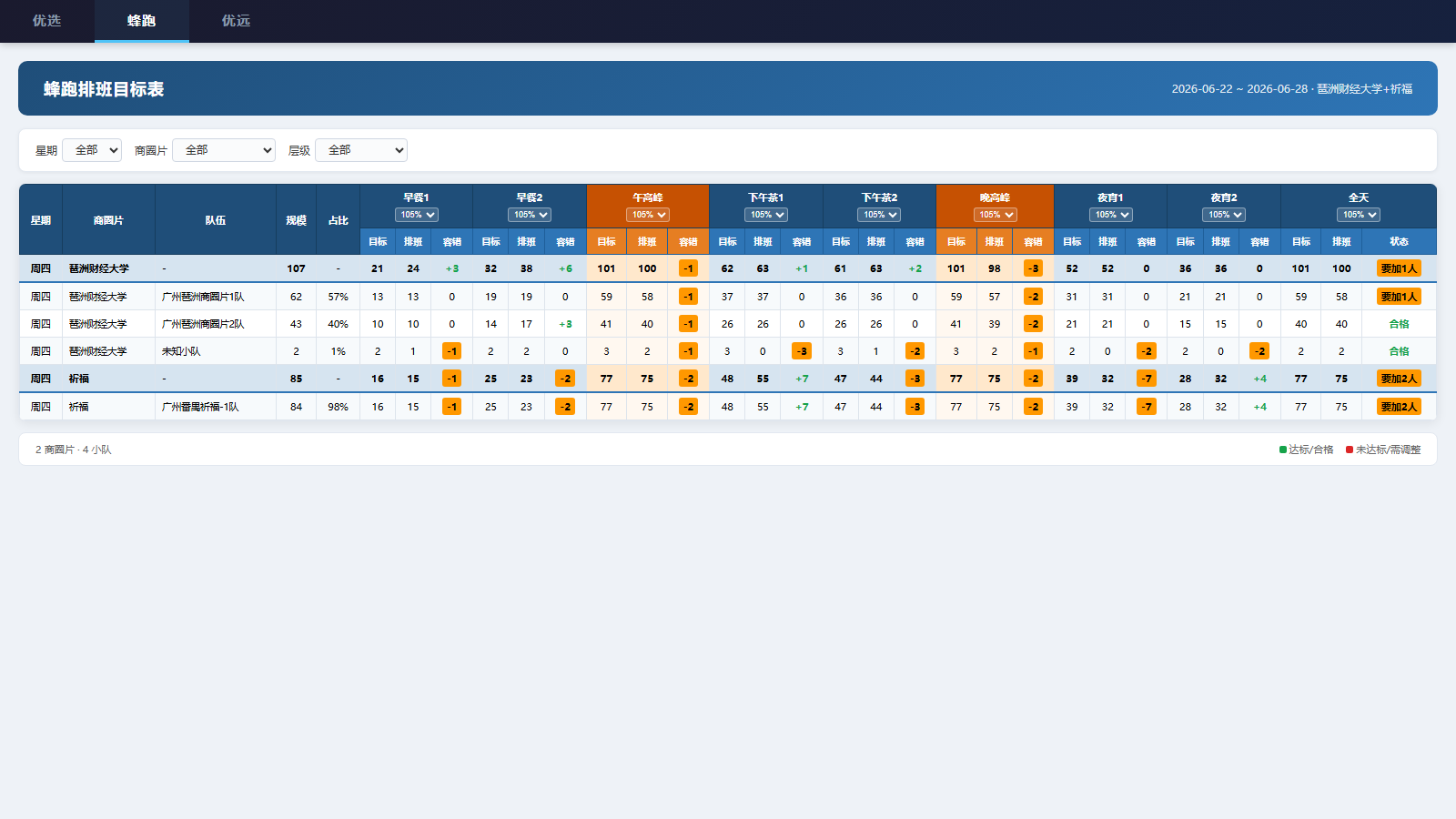Click scale value 84 in 广州番禺祈福-1队 row
This screenshot has height=819, width=1456.
click(x=296, y=407)
